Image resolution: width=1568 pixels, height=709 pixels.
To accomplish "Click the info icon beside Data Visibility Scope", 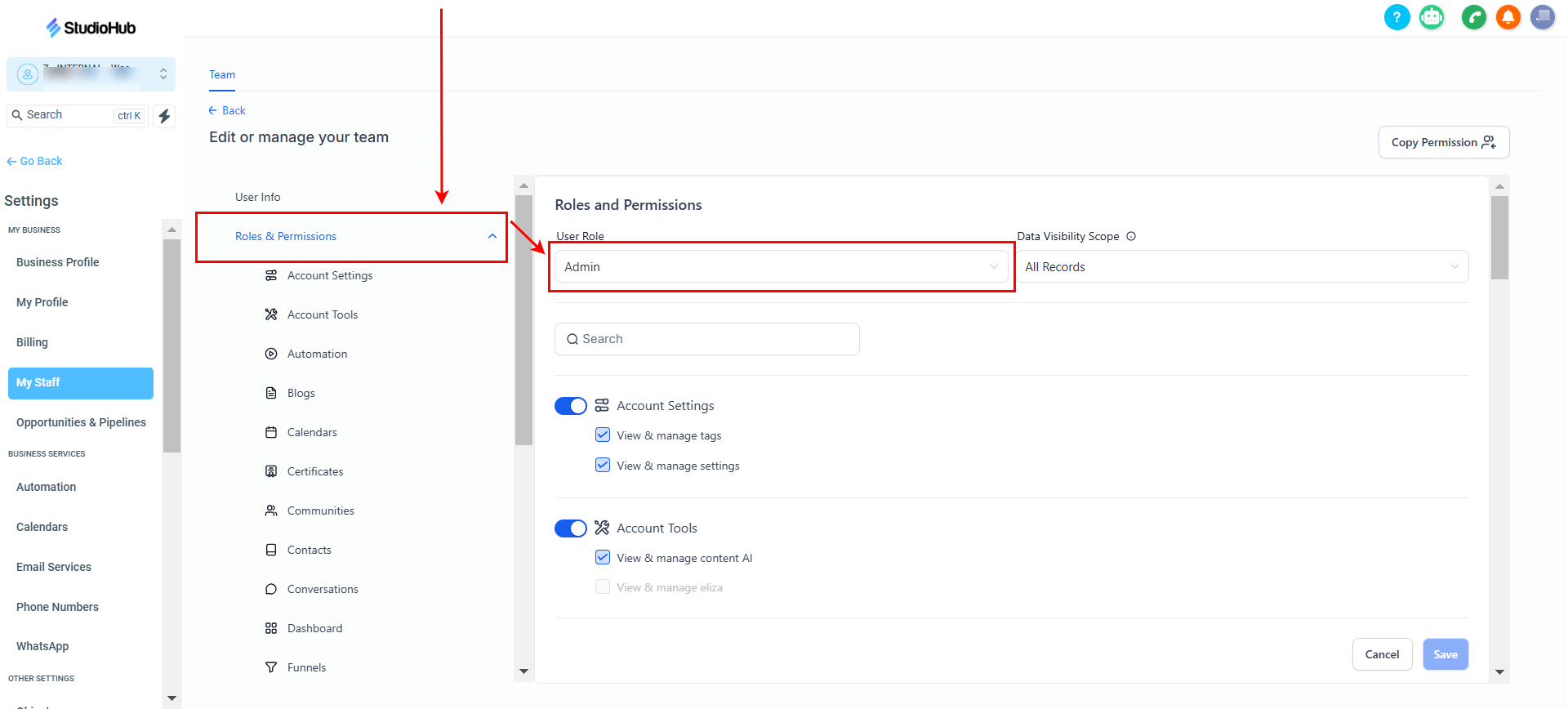I will tap(1131, 236).
